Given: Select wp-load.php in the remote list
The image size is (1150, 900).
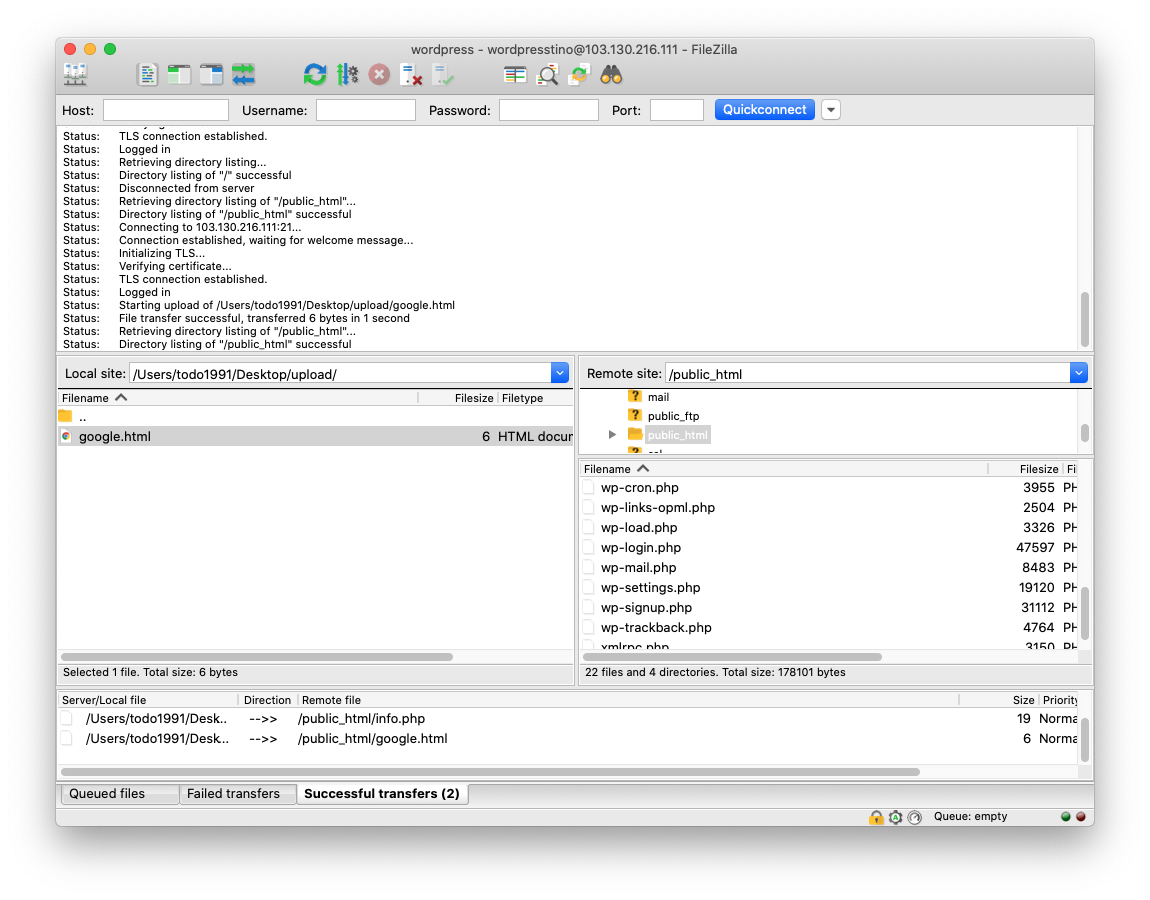Looking at the screenshot, I should coord(829,528).
